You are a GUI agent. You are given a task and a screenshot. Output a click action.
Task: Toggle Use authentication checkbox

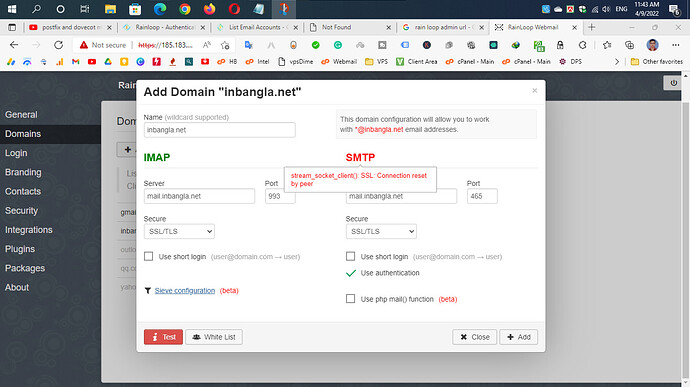pos(351,273)
